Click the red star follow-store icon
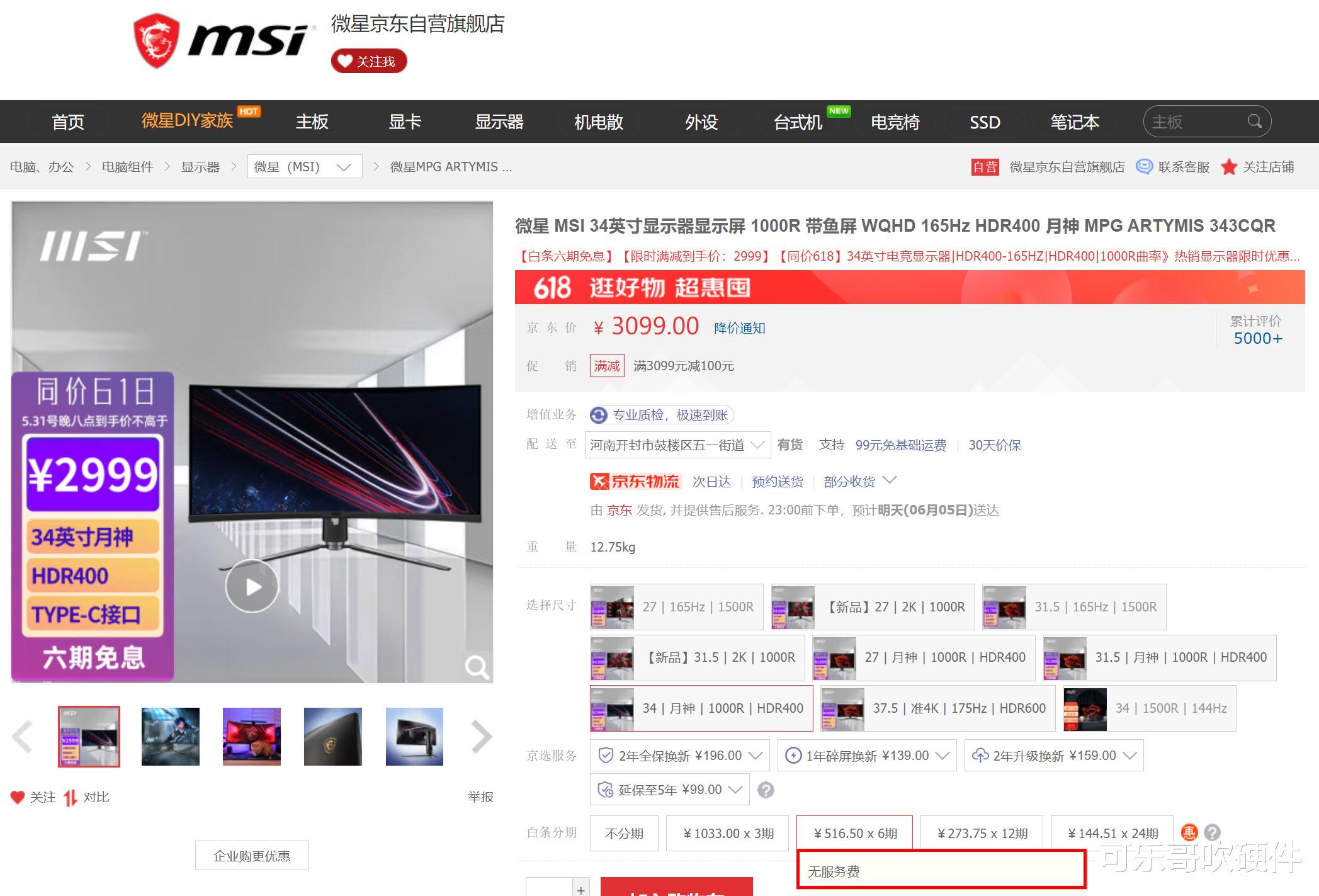This screenshot has width=1319, height=896. tap(1228, 167)
